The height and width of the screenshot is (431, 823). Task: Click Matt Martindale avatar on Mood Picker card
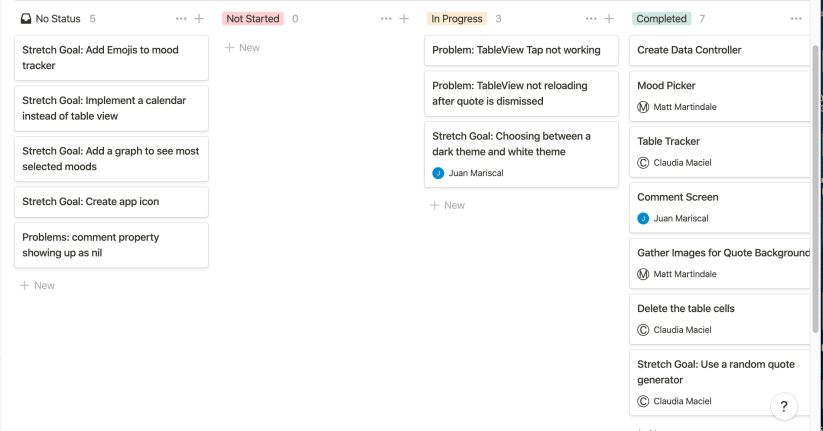tap(643, 107)
